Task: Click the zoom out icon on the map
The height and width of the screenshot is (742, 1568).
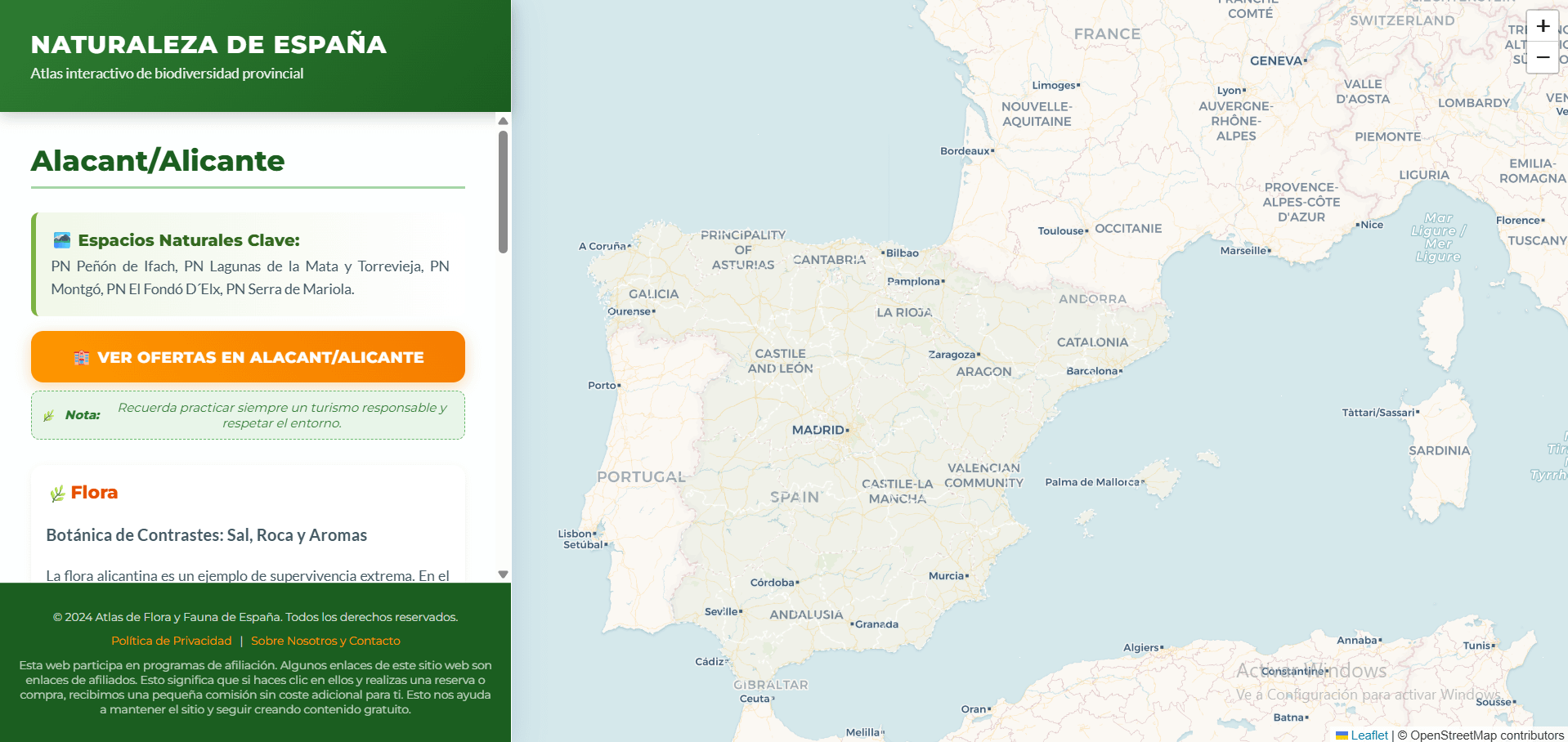Action: tap(1542, 57)
